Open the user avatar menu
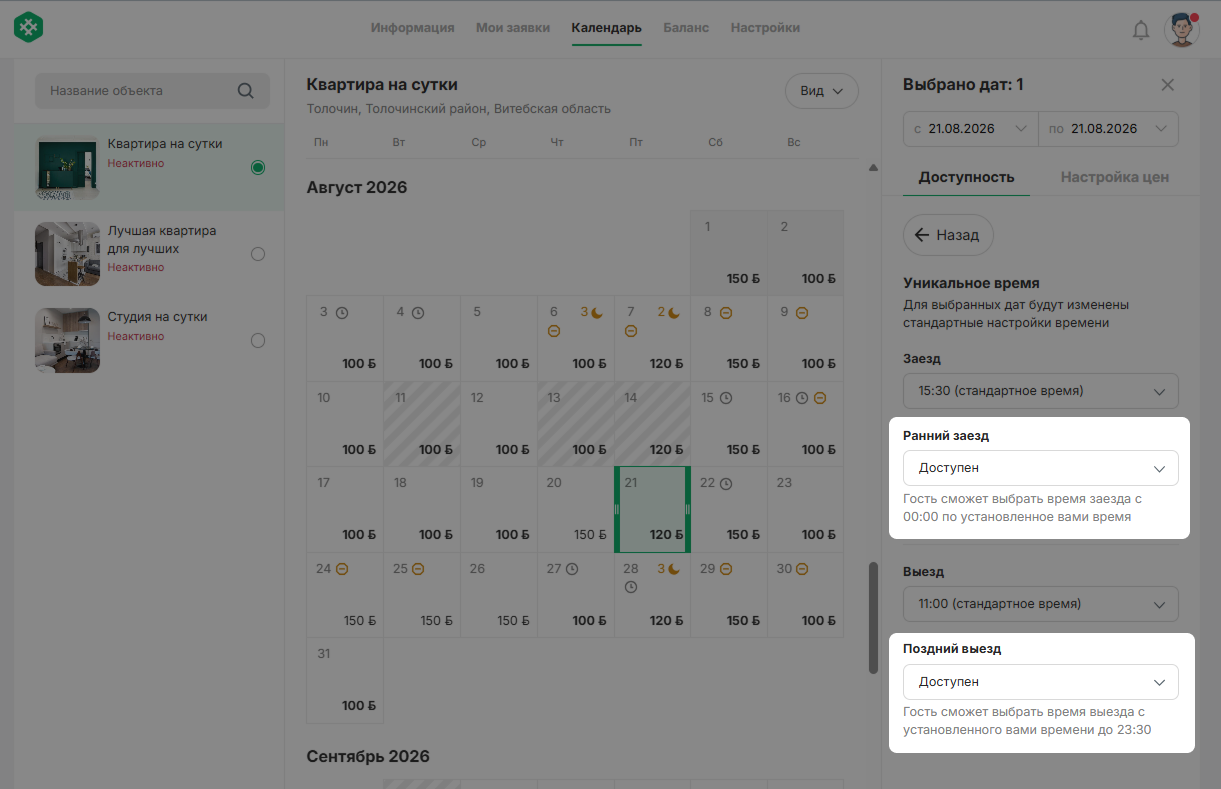Image resolution: width=1221 pixels, height=789 pixels. [1181, 29]
